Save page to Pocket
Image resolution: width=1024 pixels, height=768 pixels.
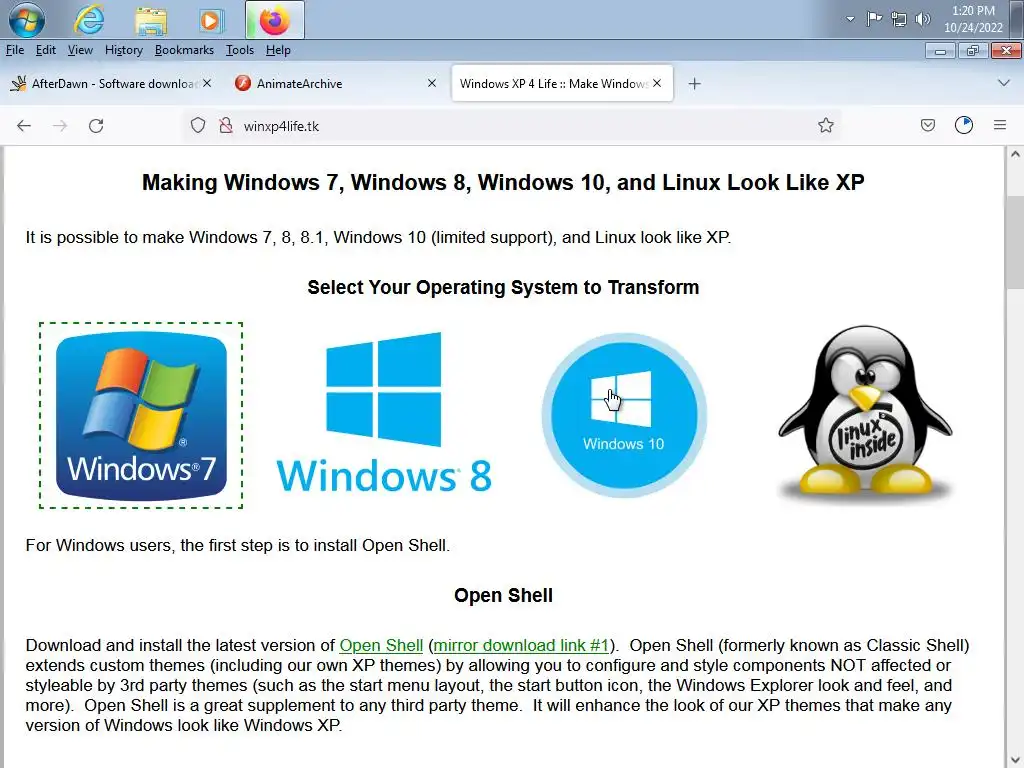coord(927,125)
